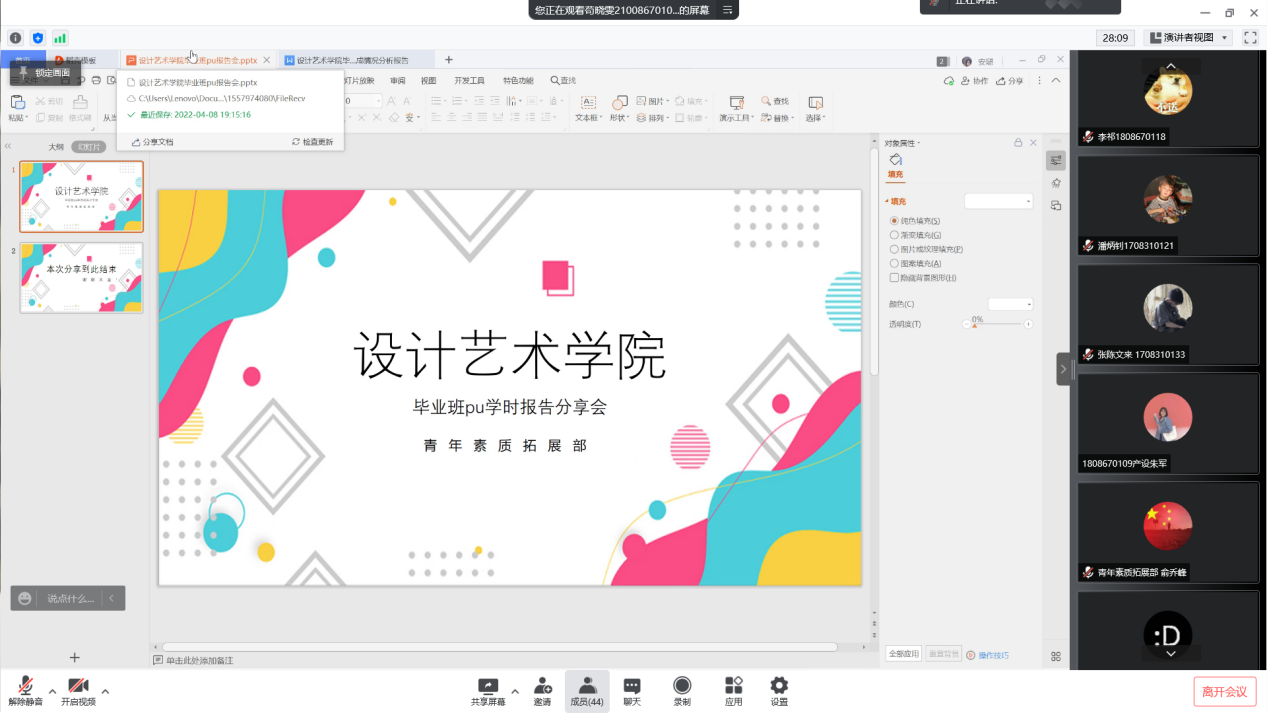
Task: Toggle fullscreen view icon at top right
Action: (x=1250, y=38)
